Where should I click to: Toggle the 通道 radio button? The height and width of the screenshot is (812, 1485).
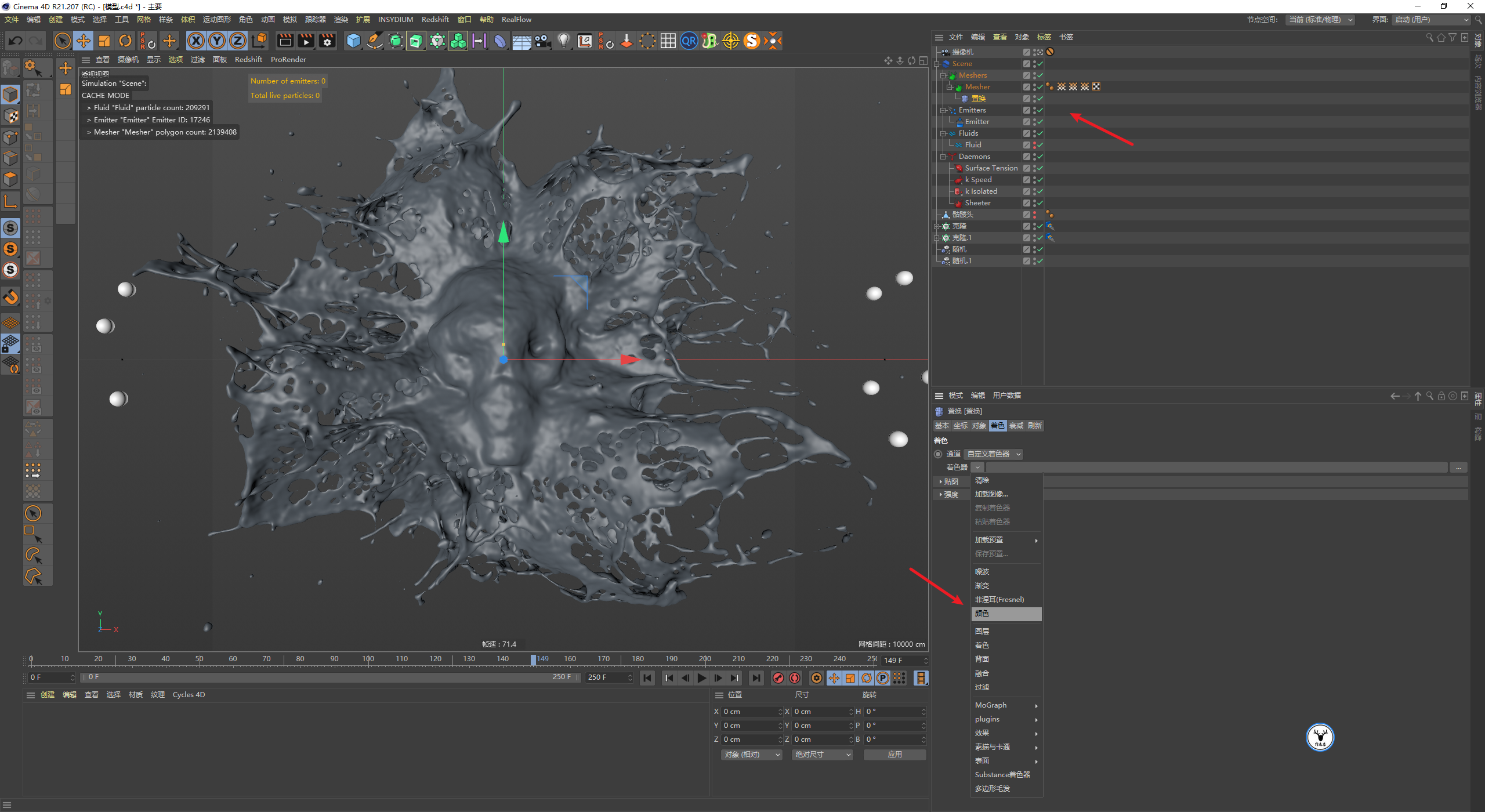pyautogui.click(x=938, y=454)
